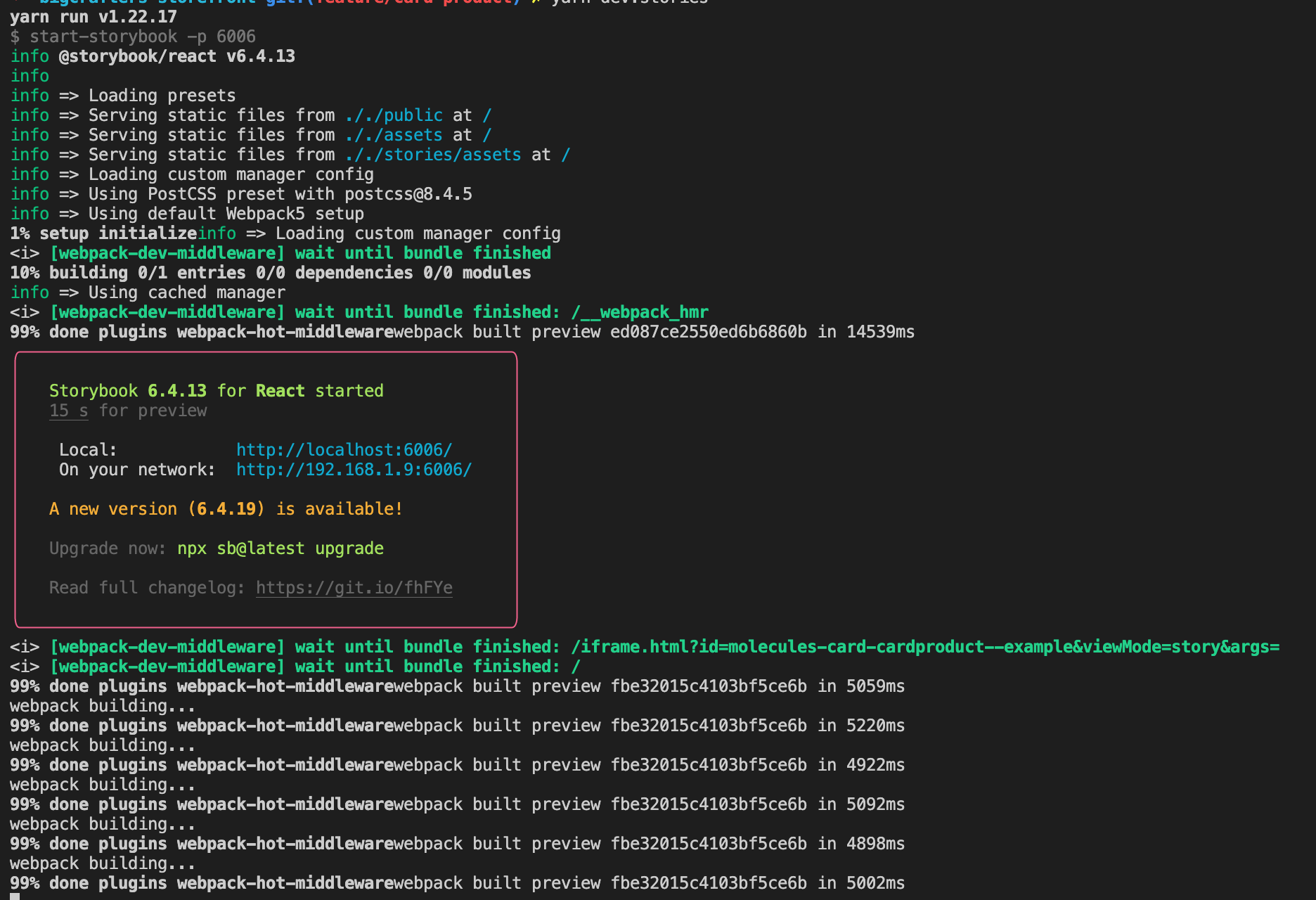
Task: Click the './stories/assets' static path
Action: pos(433,155)
